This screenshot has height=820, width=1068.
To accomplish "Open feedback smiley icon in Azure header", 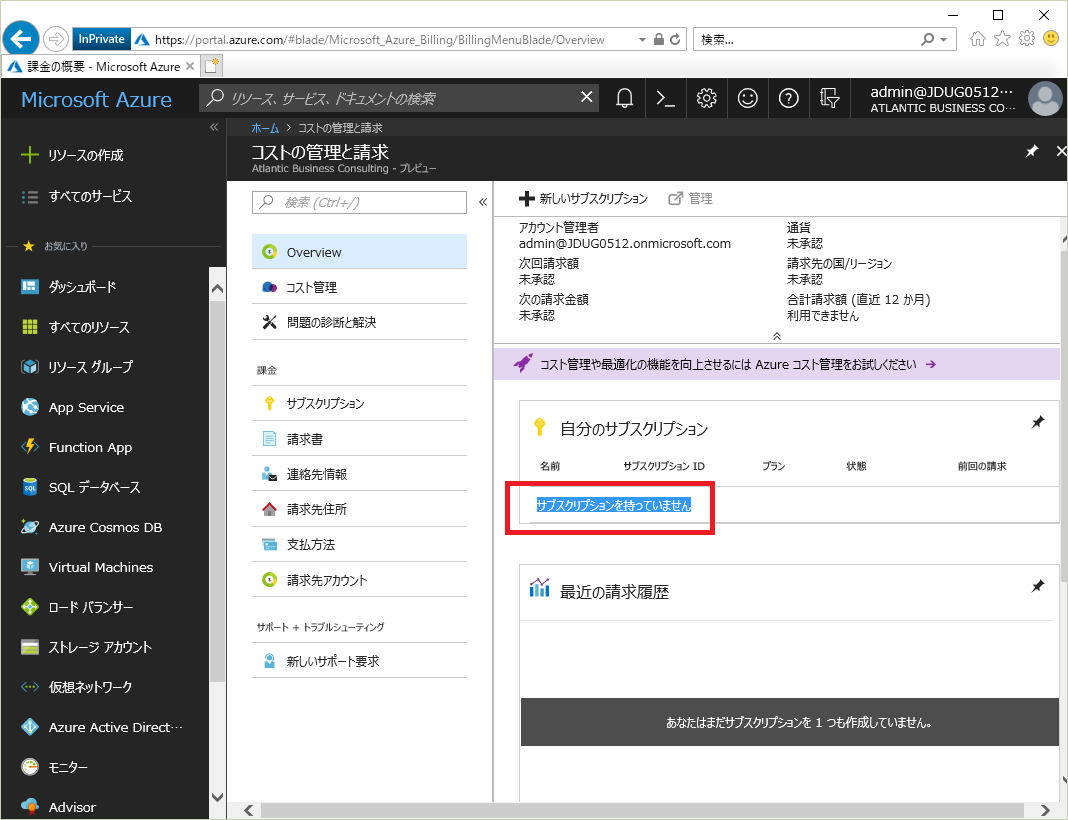I will point(747,99).
